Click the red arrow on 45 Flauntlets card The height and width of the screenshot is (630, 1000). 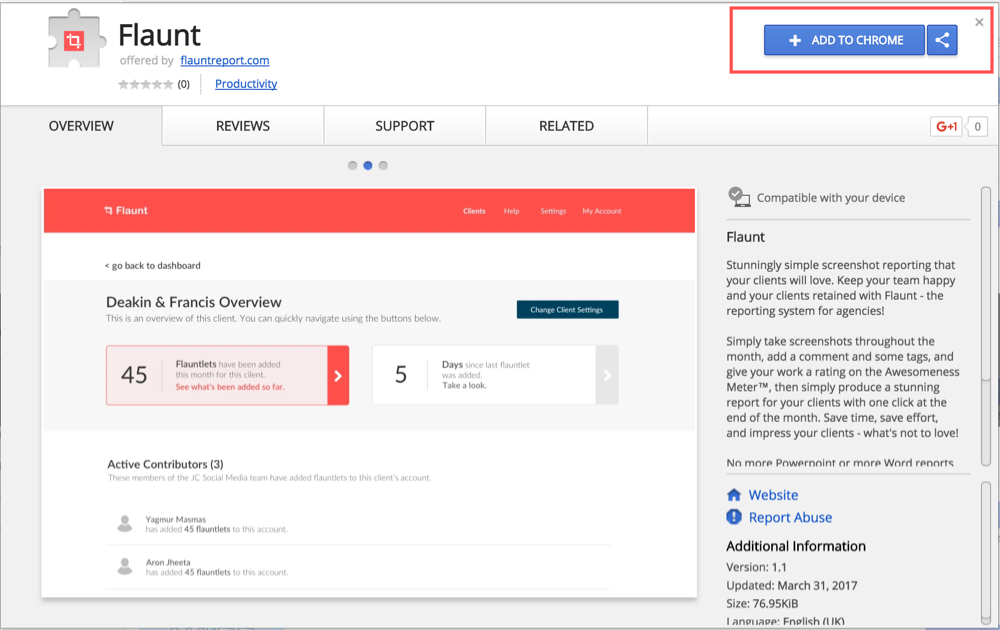point(338,376)
